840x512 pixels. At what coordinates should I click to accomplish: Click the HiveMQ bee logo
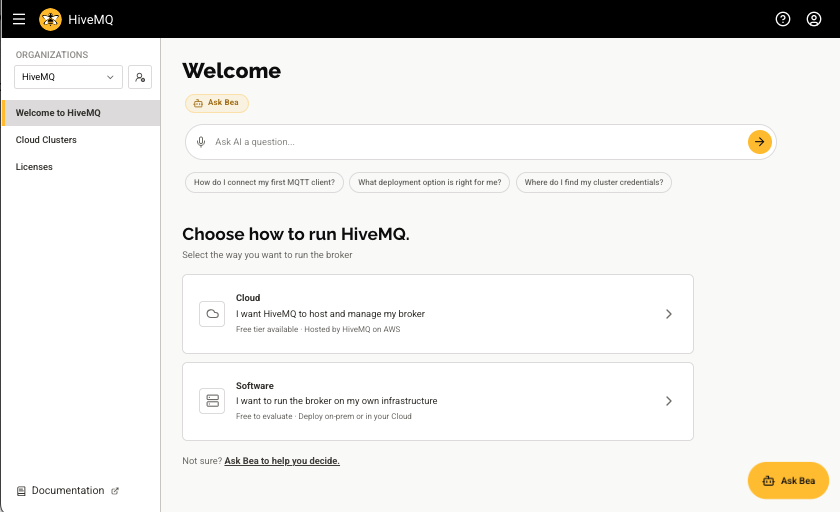(50, 19)
